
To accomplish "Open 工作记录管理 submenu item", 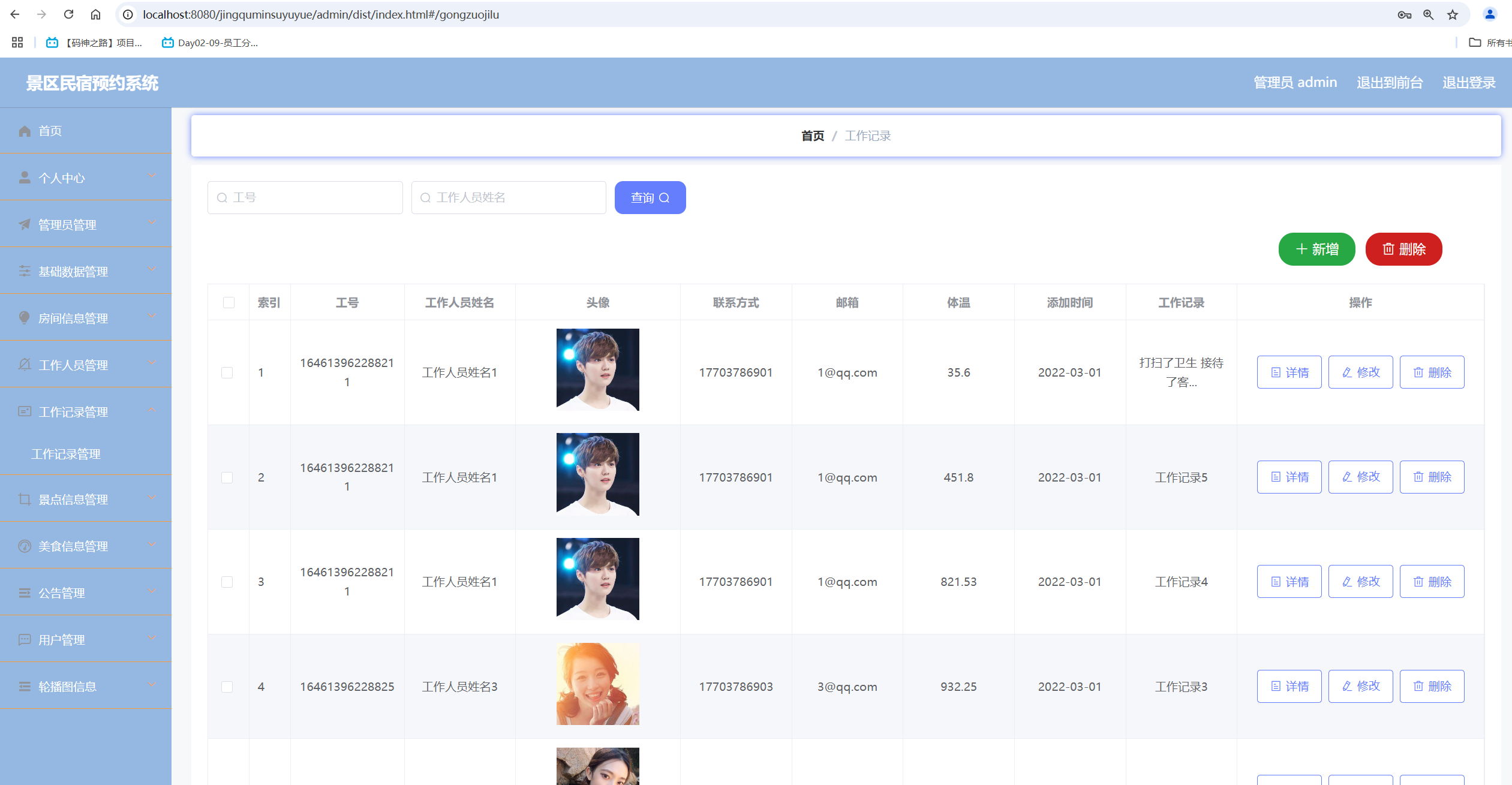I will [66, 455].
